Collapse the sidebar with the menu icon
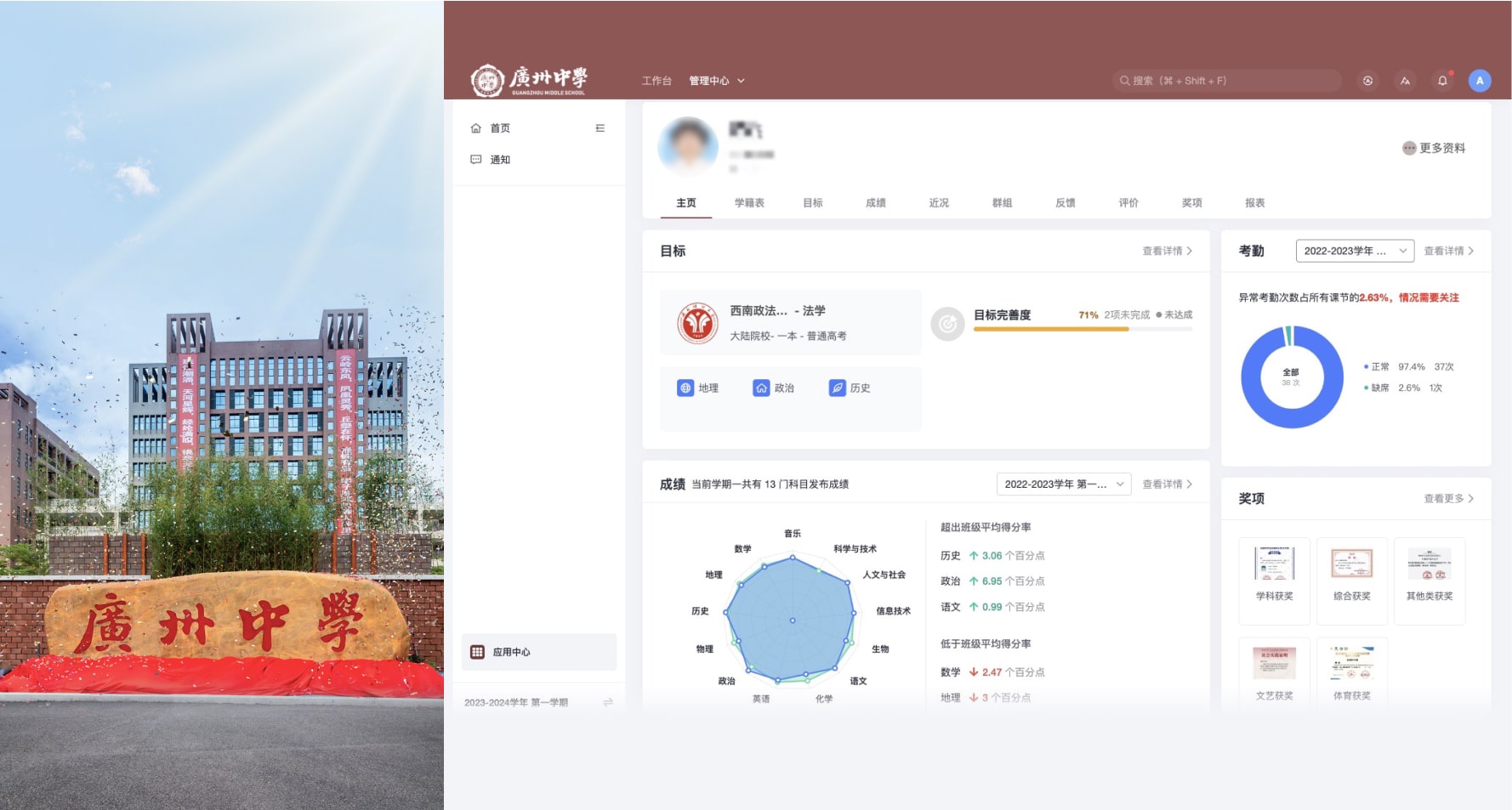This screenshot has width=1512, height=810. (x=600, y=128)
